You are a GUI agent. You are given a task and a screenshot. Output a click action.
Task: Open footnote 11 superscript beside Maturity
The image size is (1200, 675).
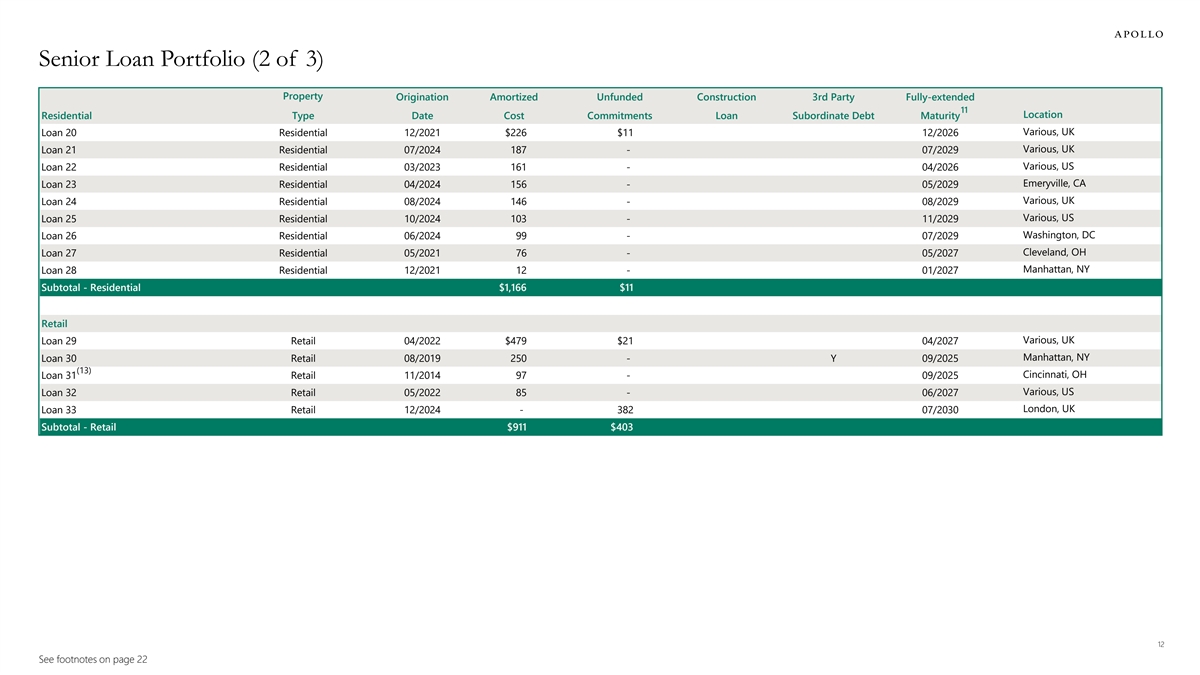964,110
